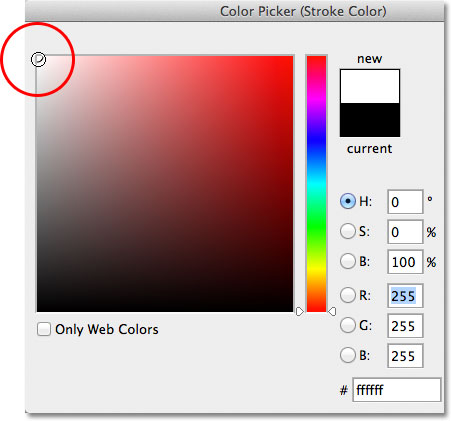The image size is (451, 421).
Task: Click the red R value field
Action: click(405, 296)
